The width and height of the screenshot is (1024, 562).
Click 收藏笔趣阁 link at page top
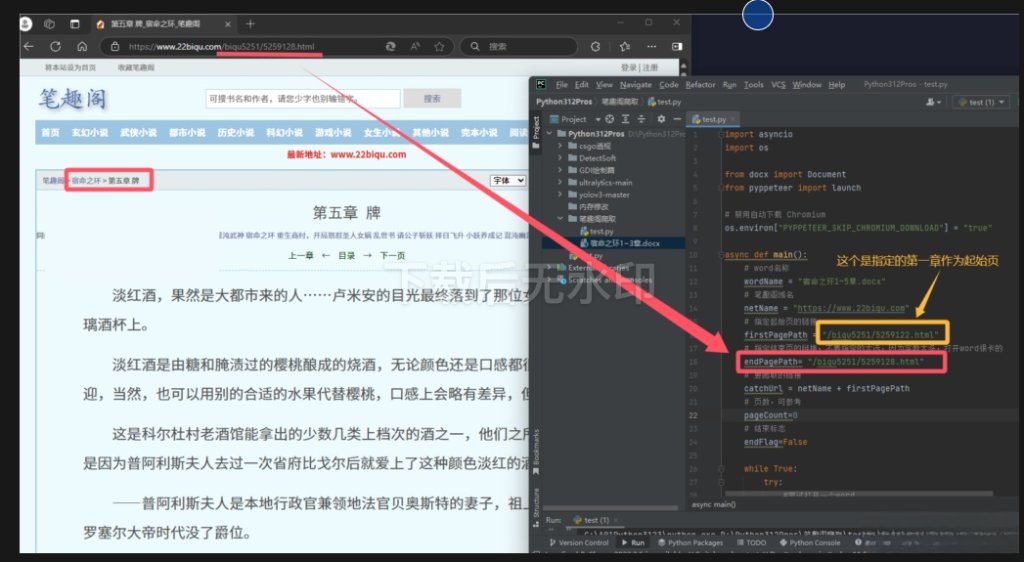tap(136, 67)
